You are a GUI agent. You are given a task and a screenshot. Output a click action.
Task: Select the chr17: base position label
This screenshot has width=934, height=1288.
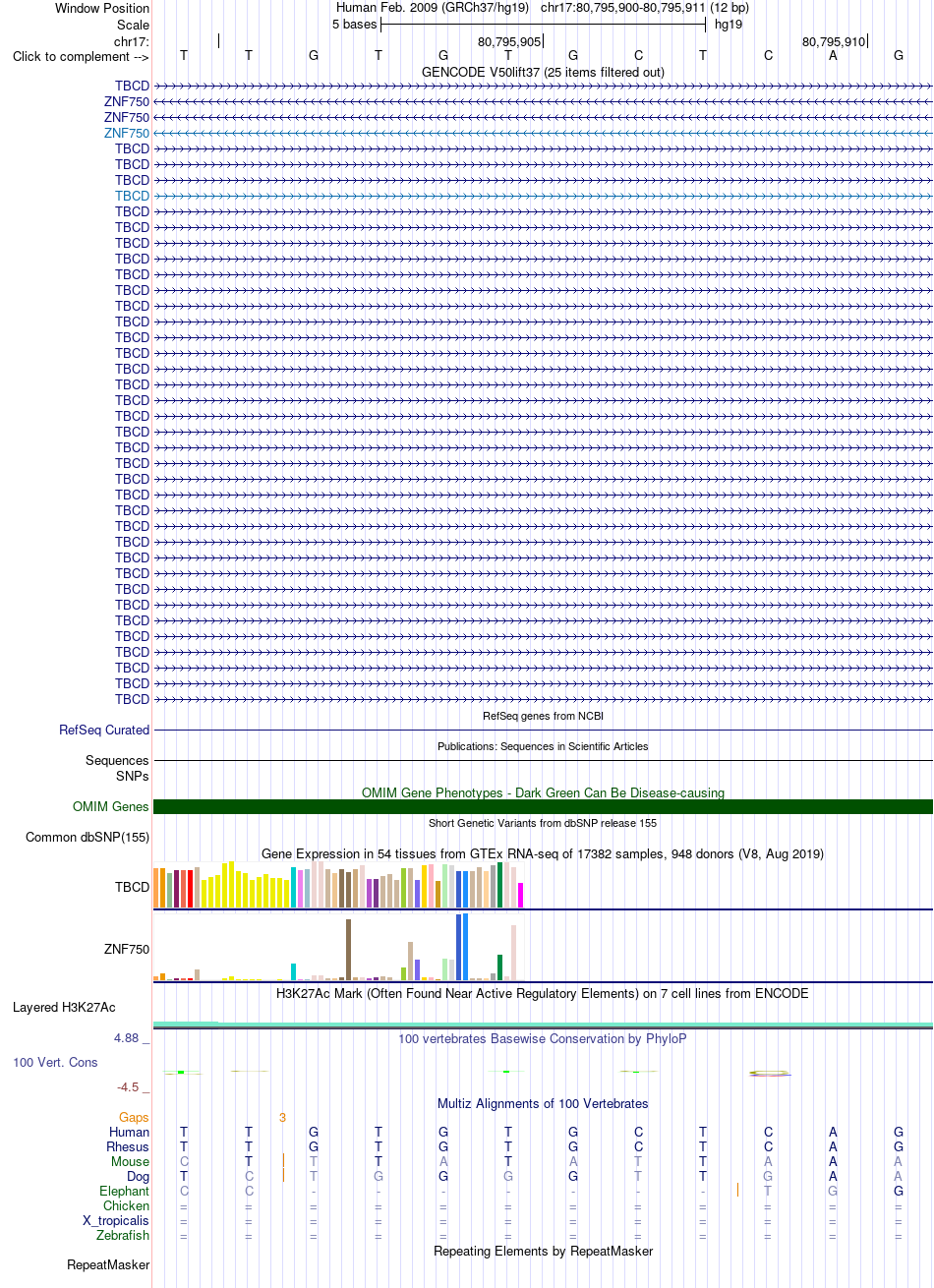click(132, 41)
